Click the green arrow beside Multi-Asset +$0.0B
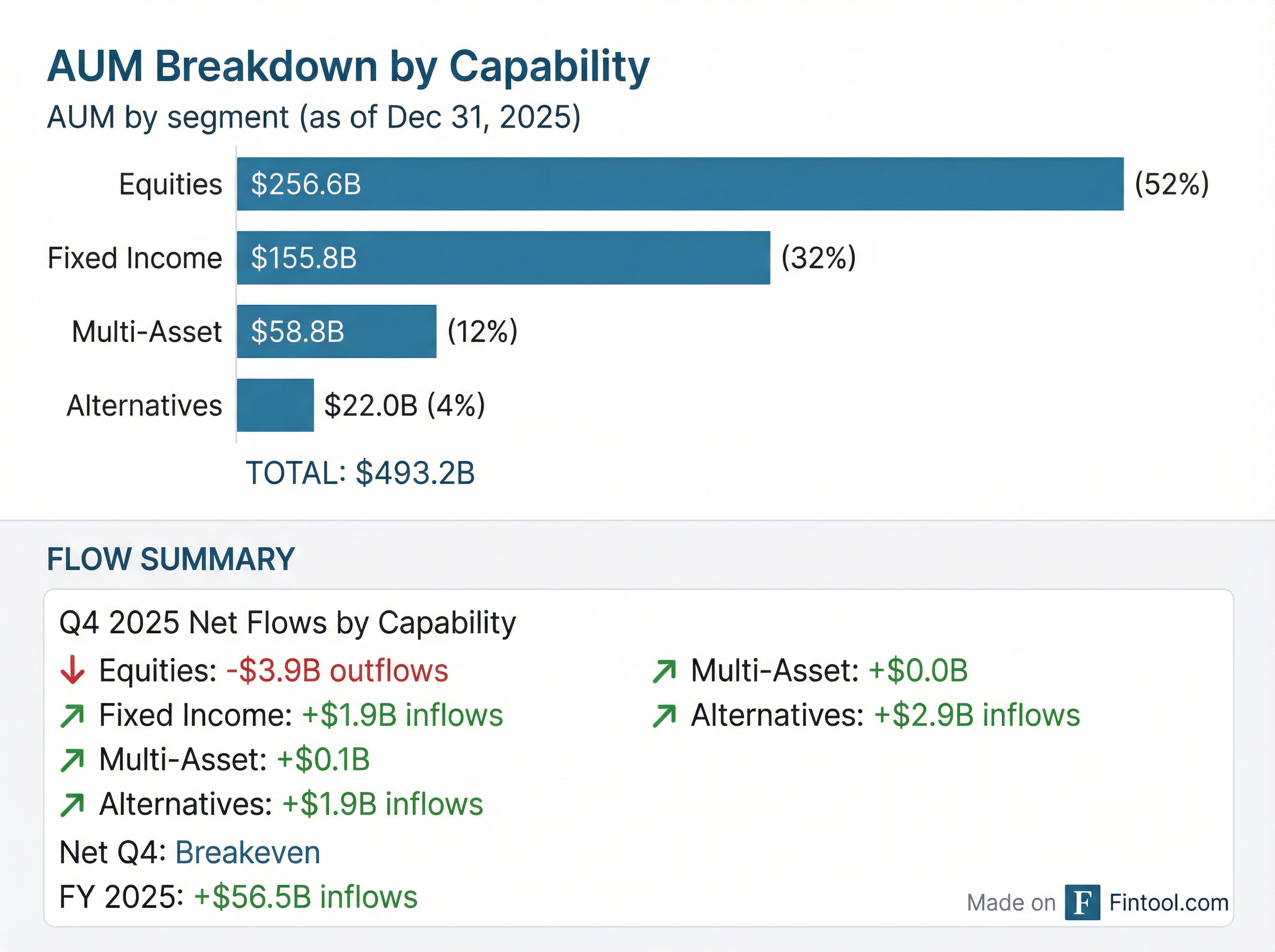 click(x=664, y=671)
